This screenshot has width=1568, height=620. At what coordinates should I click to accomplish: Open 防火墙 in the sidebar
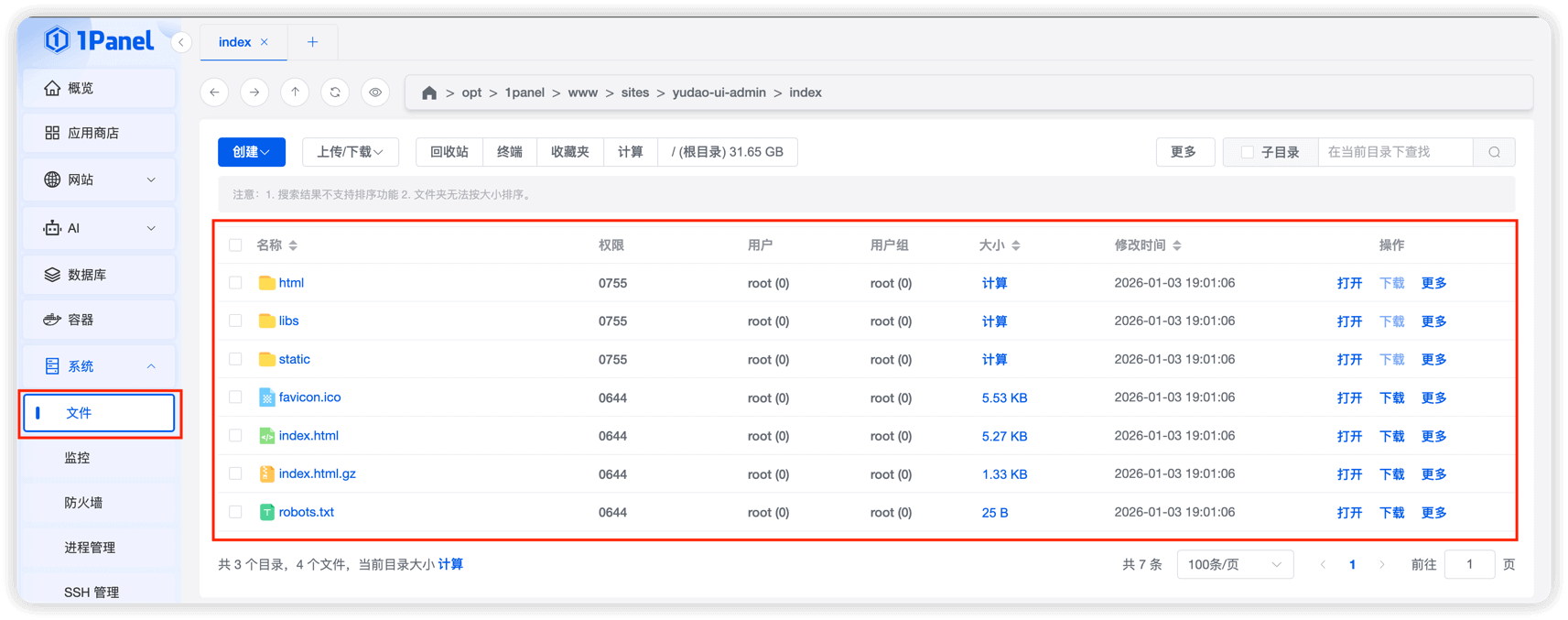coord(83,503)
